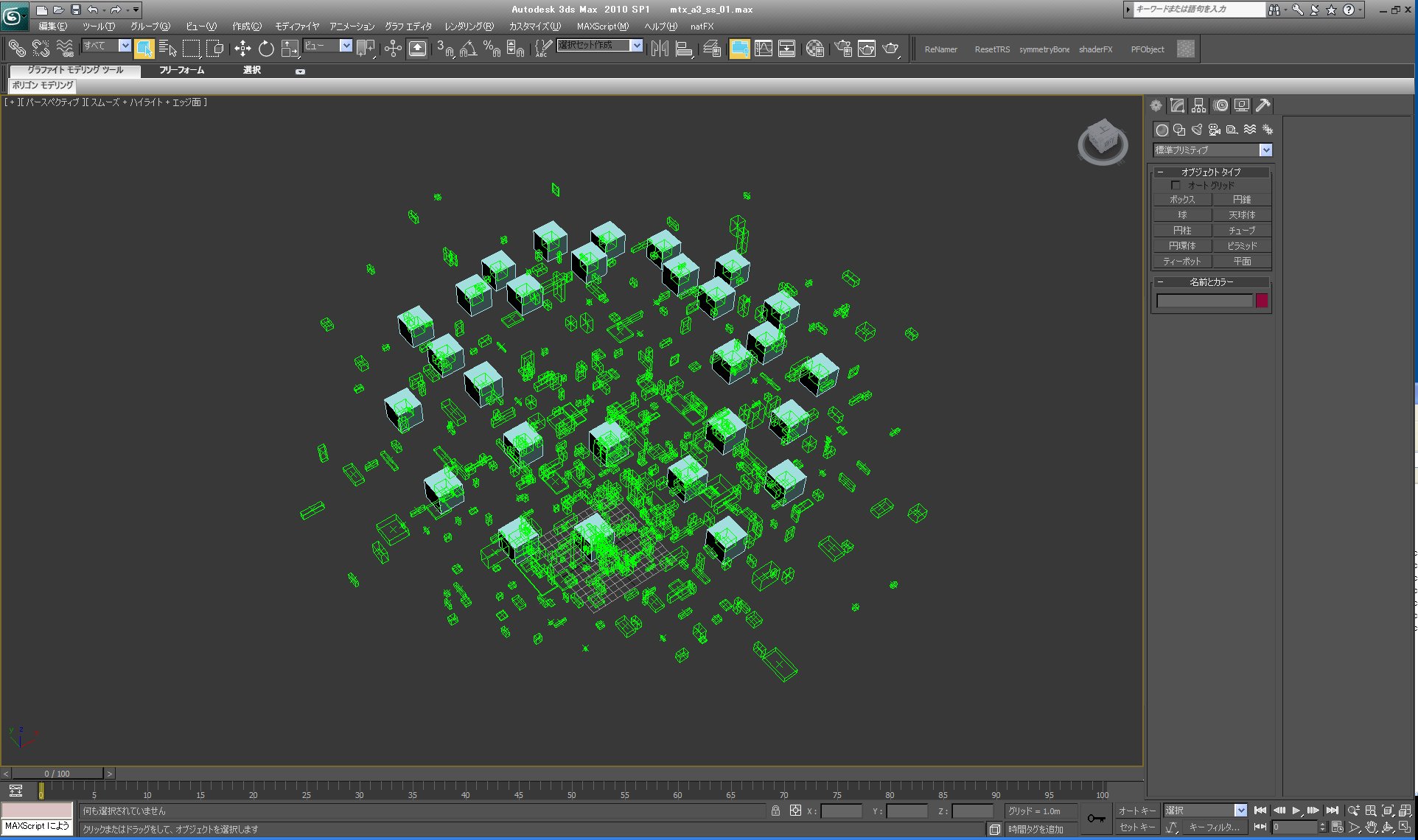Open the 標準プリミティブ dropdown

coord(1265,150)
